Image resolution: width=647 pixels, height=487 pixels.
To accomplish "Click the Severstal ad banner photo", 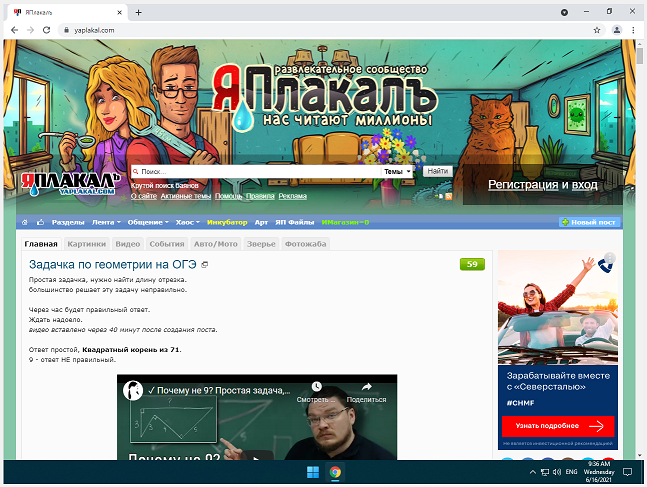I will [x=558, y=307].
